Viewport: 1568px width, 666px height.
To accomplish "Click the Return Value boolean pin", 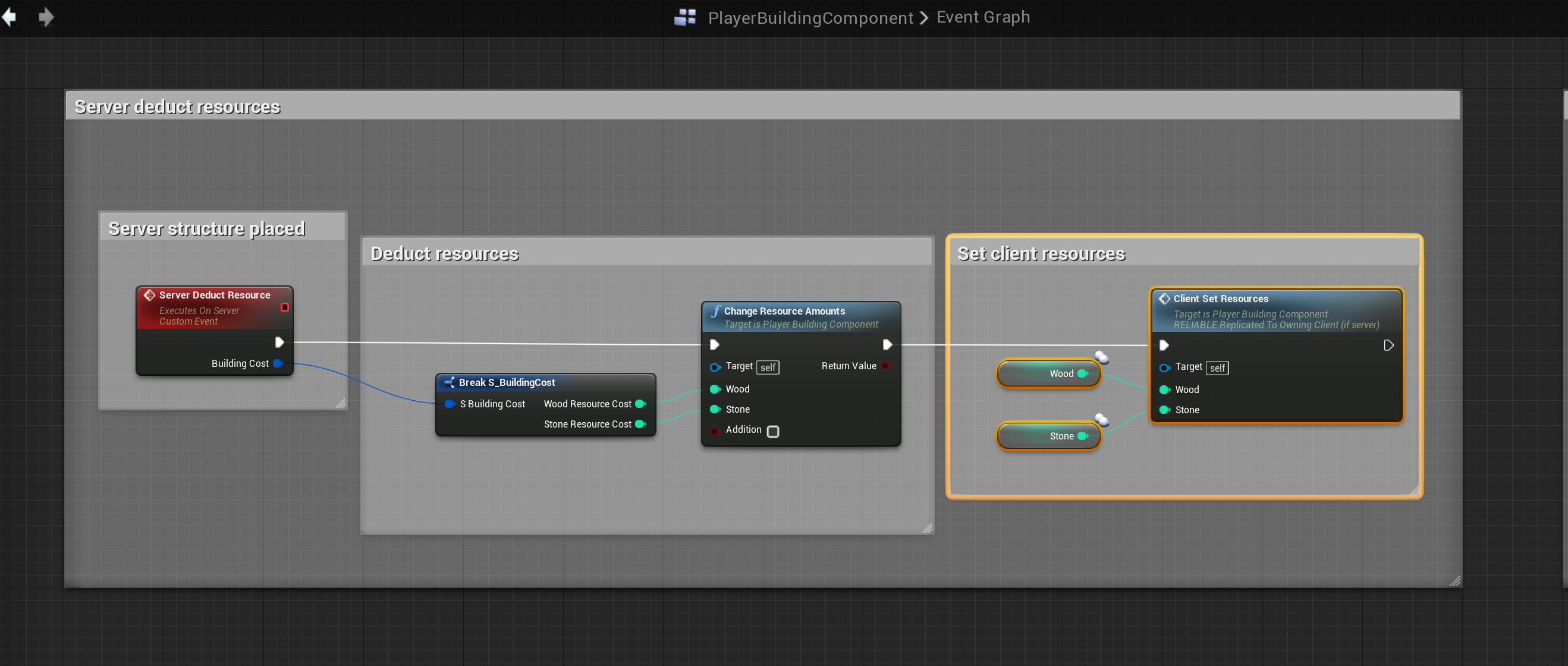I will (885, 366).
